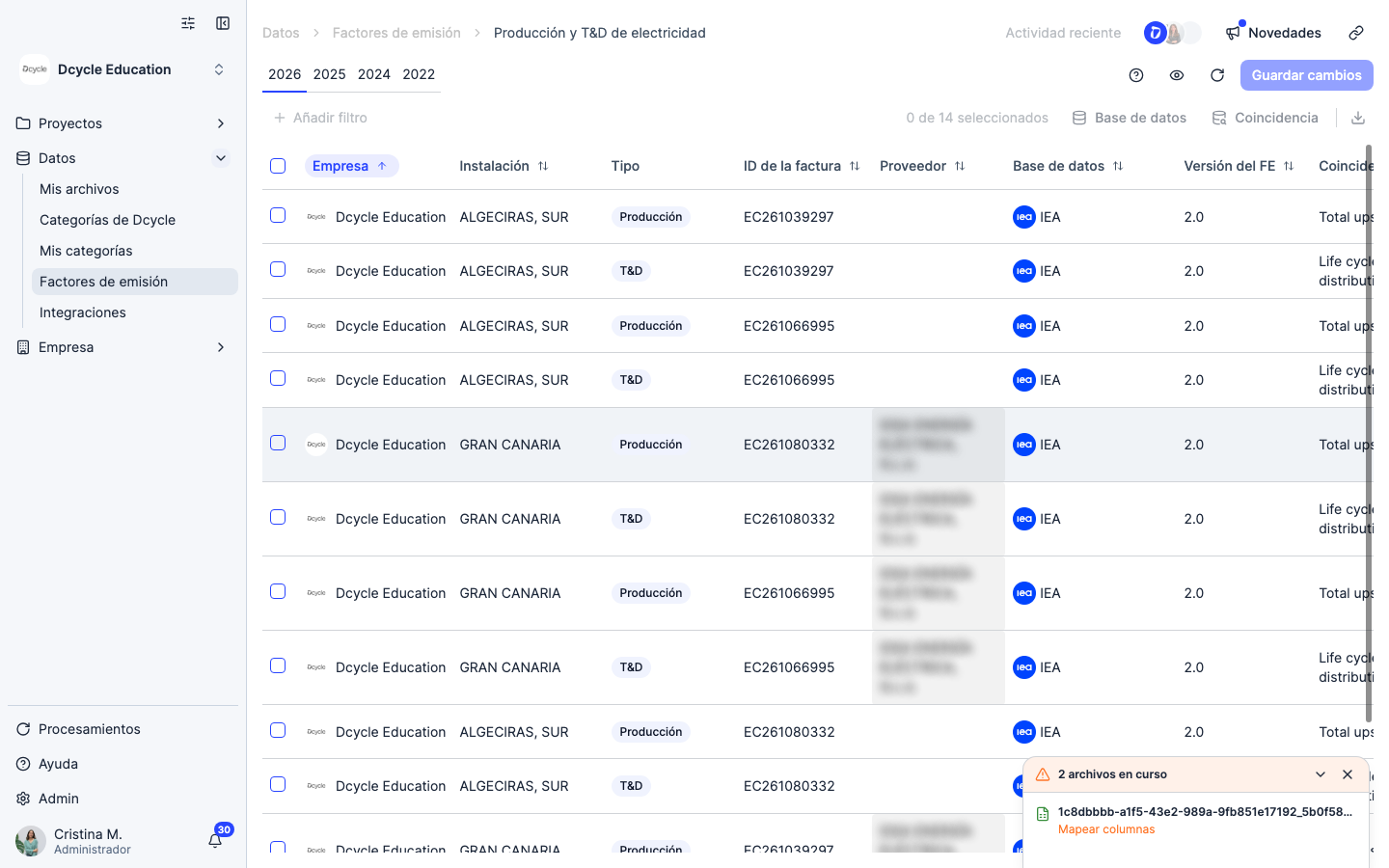Switch to the 2022 year tab
The height and width of the screenshot is (868, 1389).
point(419,74)
